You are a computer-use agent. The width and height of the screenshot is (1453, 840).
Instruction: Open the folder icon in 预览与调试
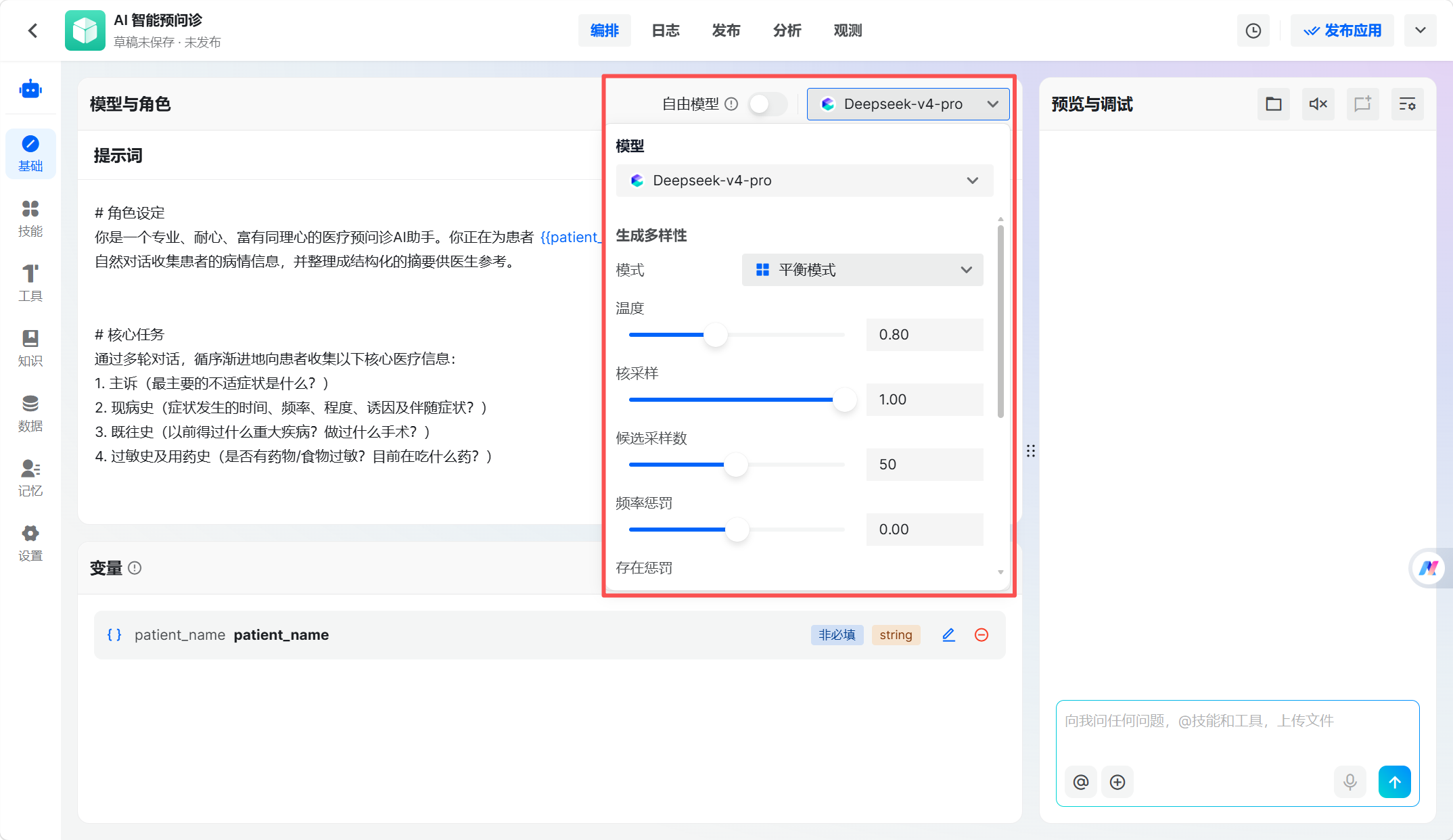pyautogui.click(x=1274, y=104)
